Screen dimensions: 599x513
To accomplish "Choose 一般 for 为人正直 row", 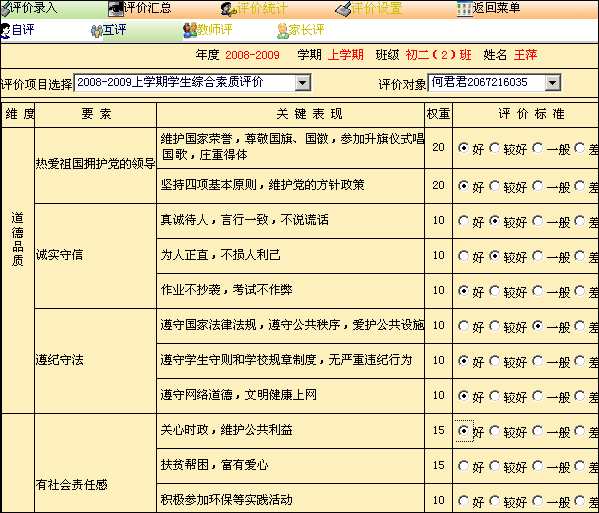I will [538, 256].
